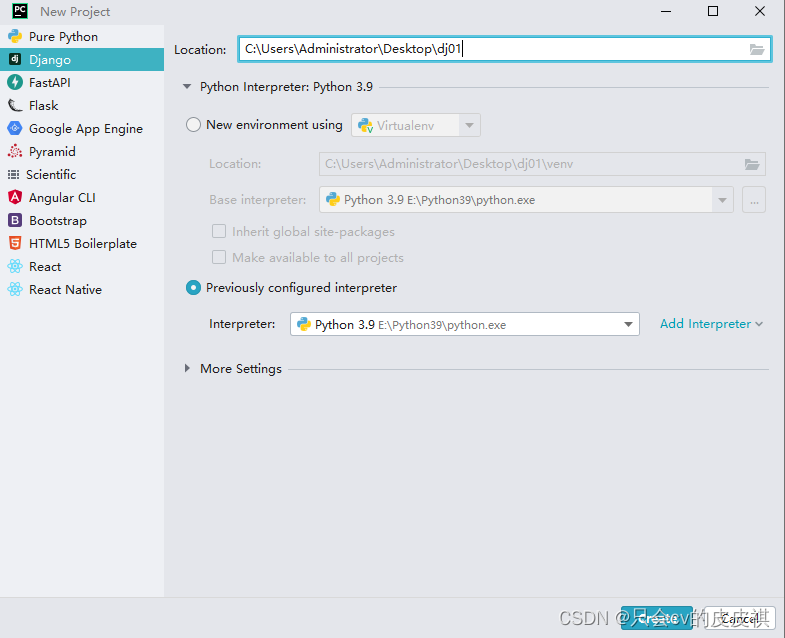
Task: Maximize the New Project window
Action: point(713,11)
